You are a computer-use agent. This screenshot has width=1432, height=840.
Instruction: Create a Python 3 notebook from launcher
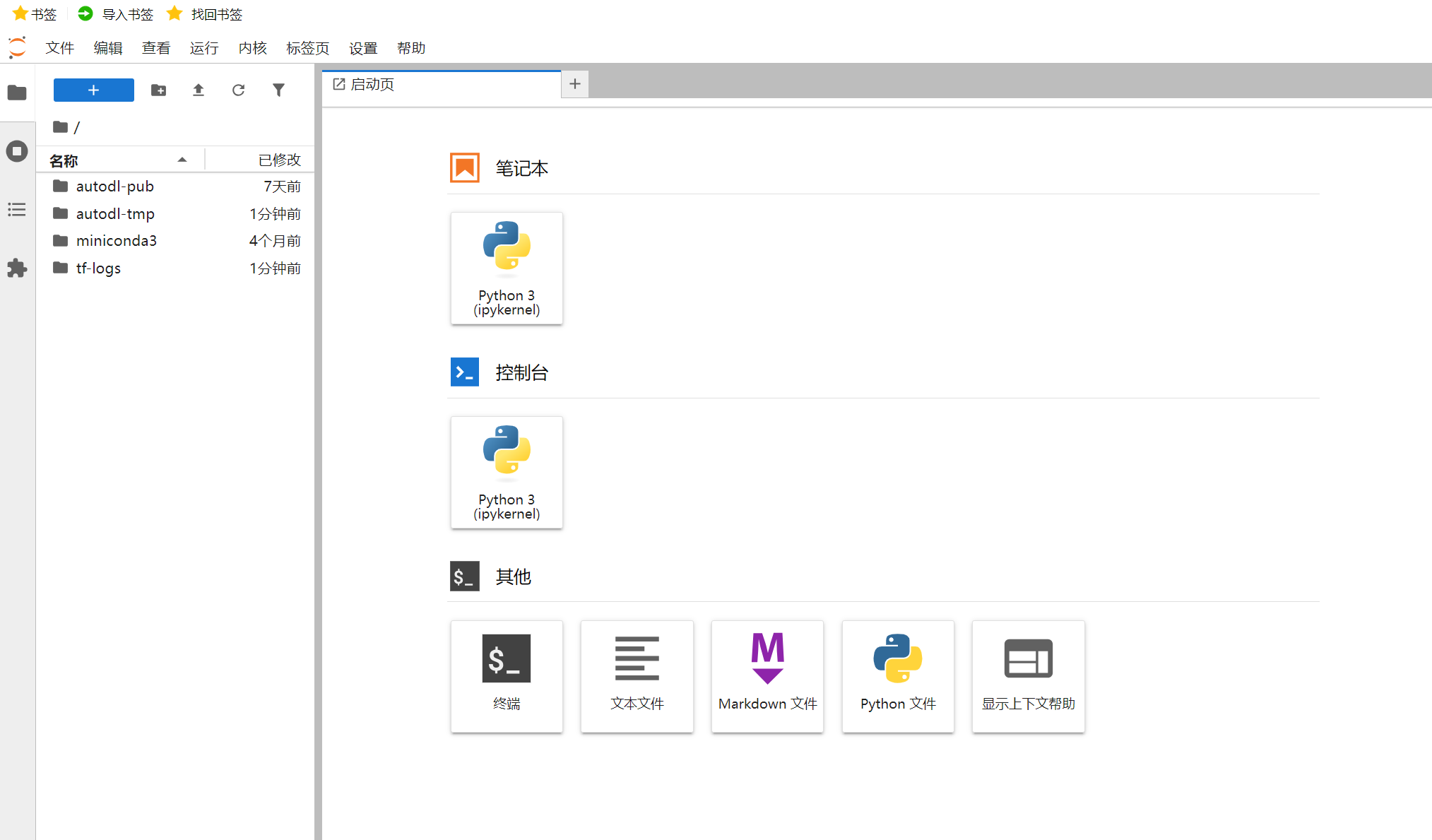pyautogui.click(x=507, y=268)
